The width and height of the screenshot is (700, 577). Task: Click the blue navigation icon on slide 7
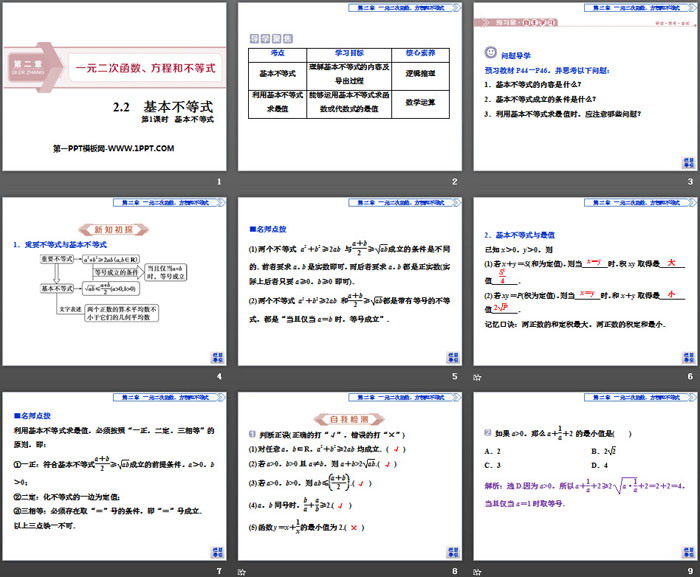(x=219, y=549)
